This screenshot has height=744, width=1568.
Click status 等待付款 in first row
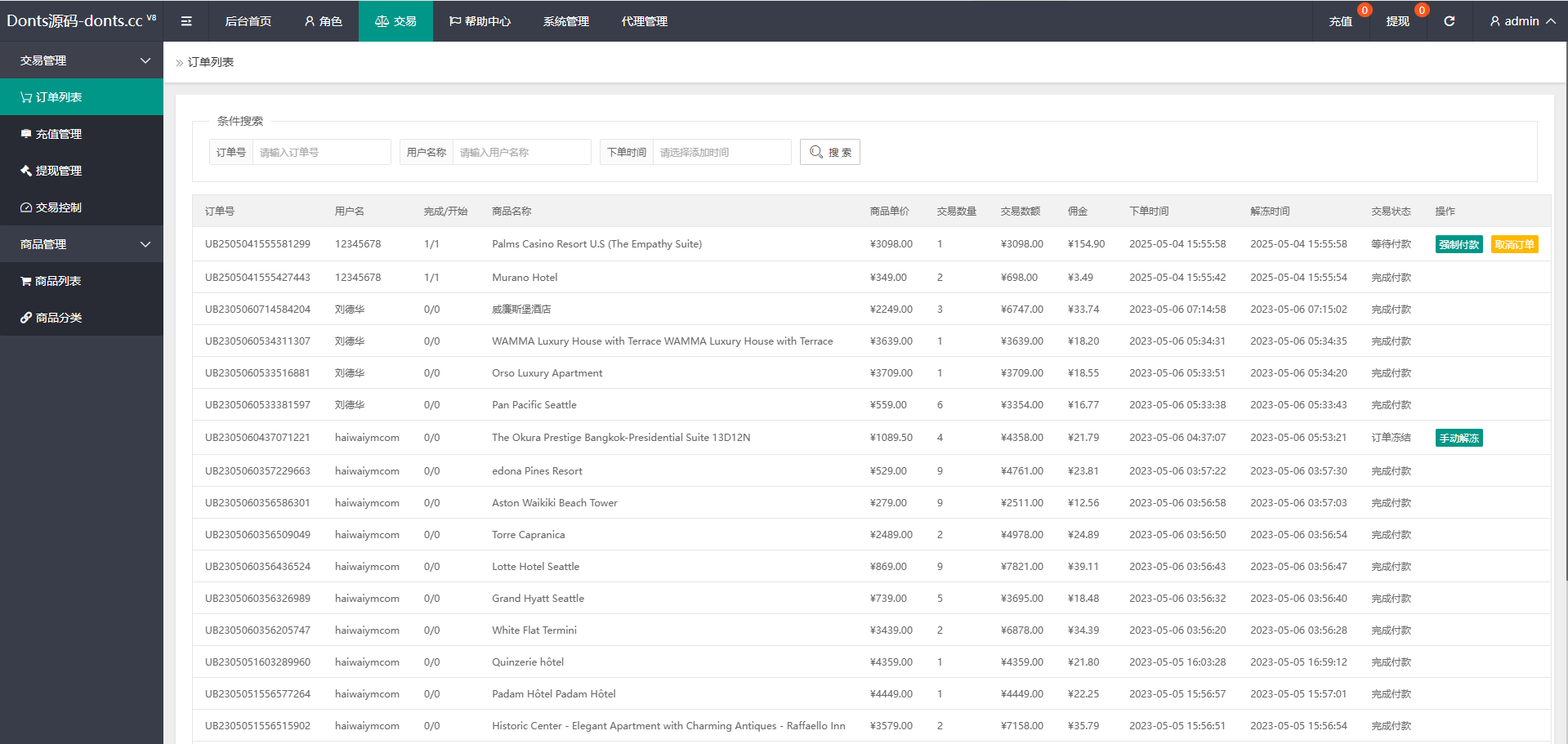(x=1391, y=244)
